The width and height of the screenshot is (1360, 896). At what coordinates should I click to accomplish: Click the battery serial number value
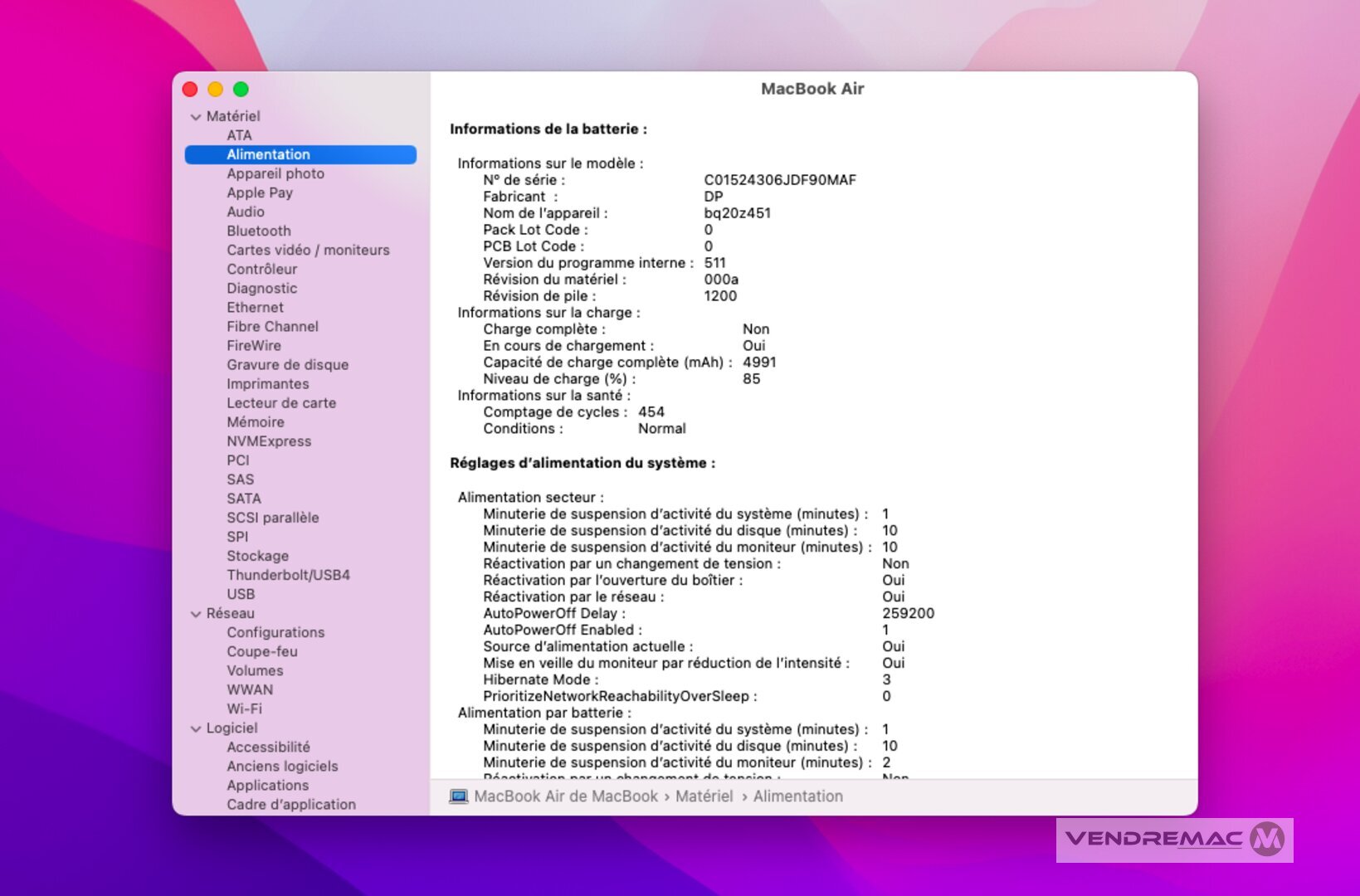click(x=779, y=180)
